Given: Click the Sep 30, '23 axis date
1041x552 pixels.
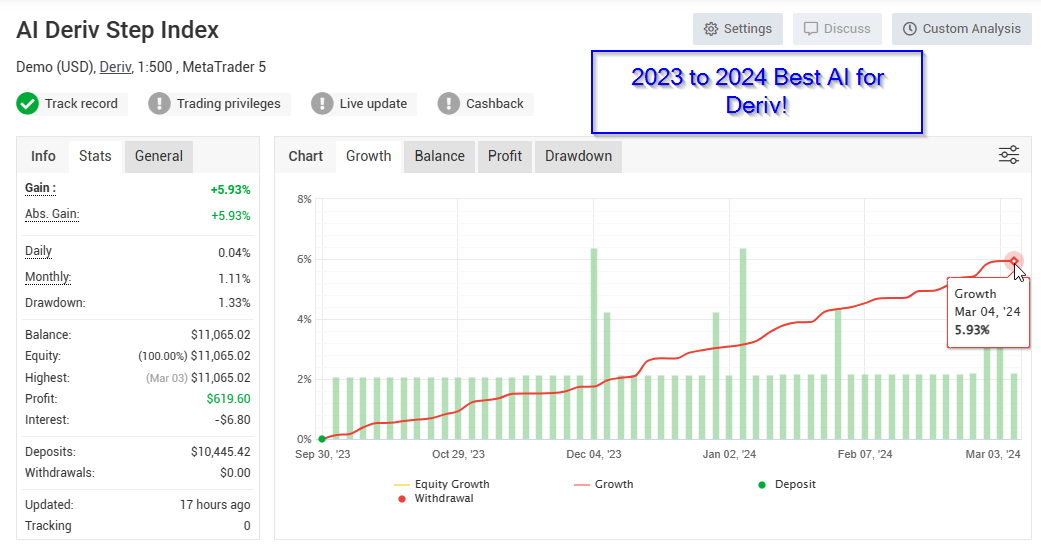Looking at the screenshot, I should pos(323,454).
